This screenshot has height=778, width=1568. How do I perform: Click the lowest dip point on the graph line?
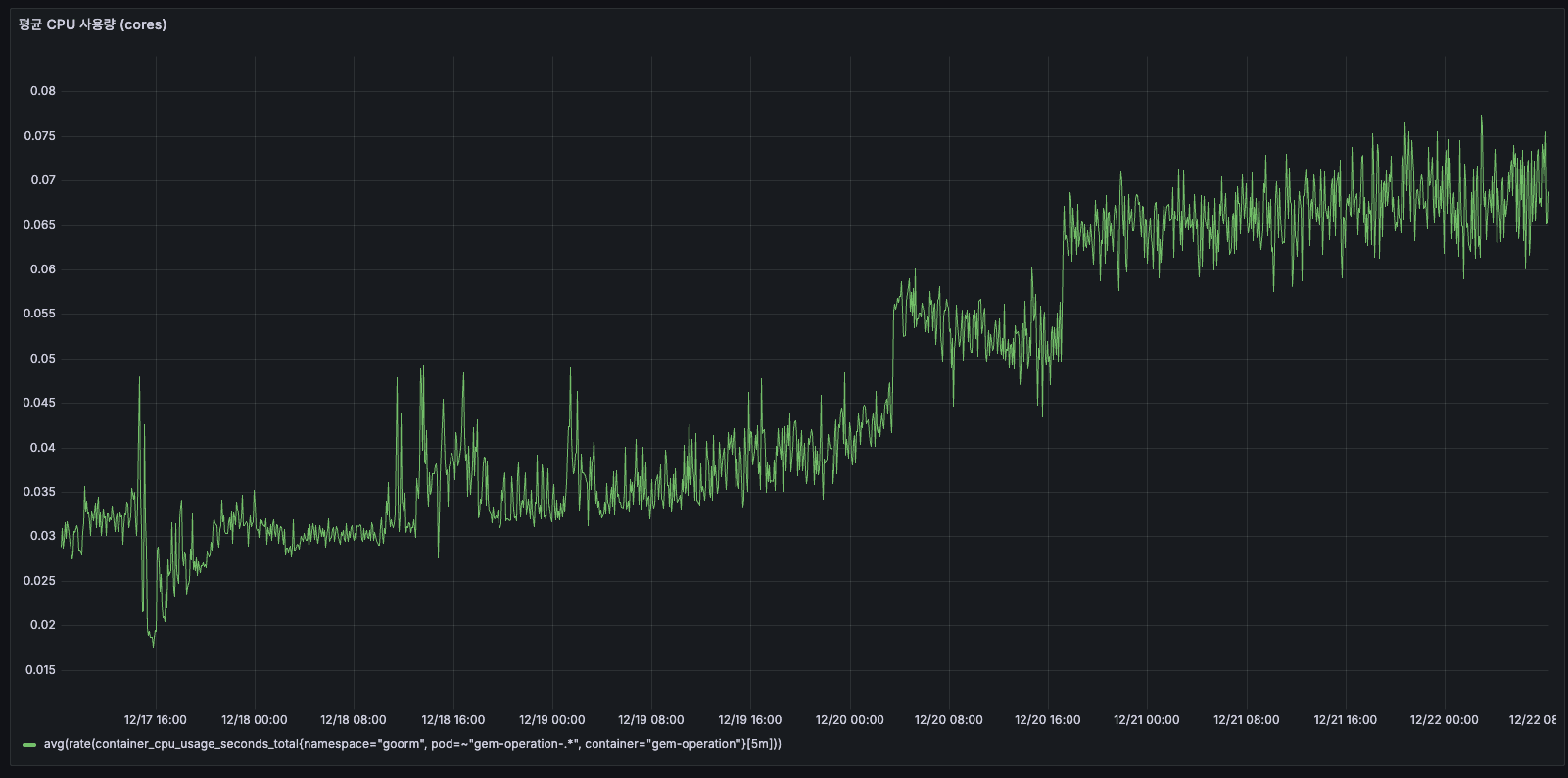153,646
